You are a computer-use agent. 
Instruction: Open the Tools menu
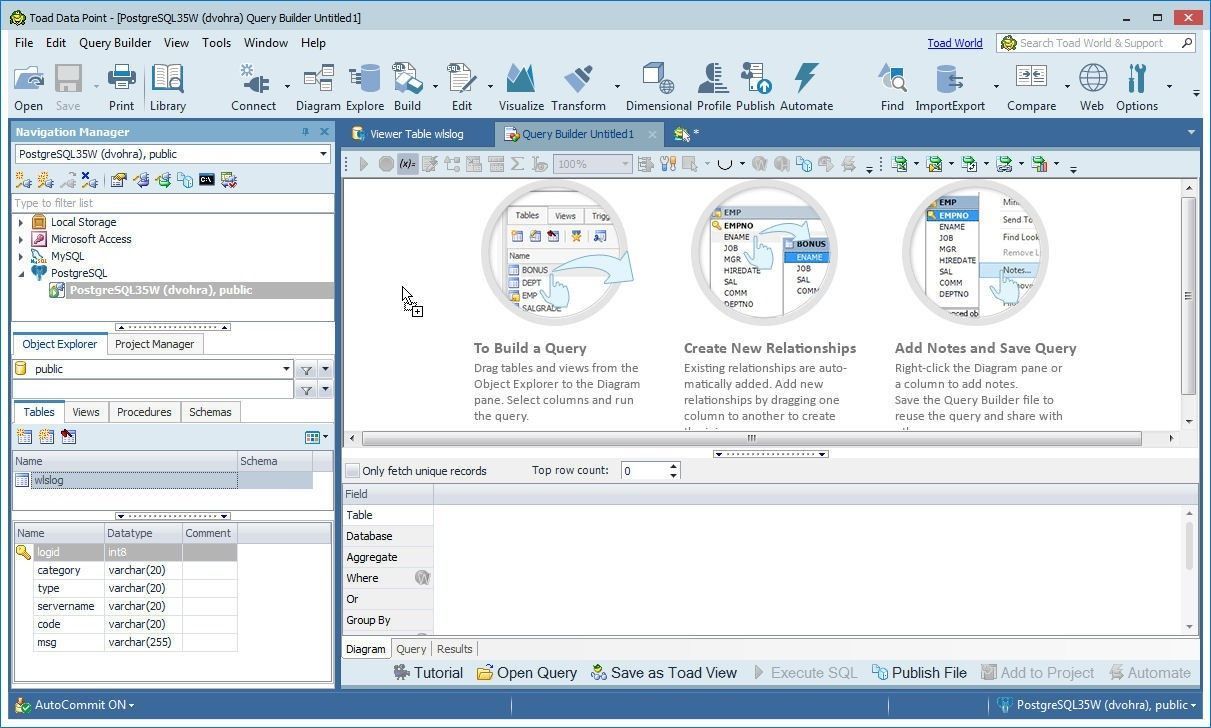pos(216,43)
